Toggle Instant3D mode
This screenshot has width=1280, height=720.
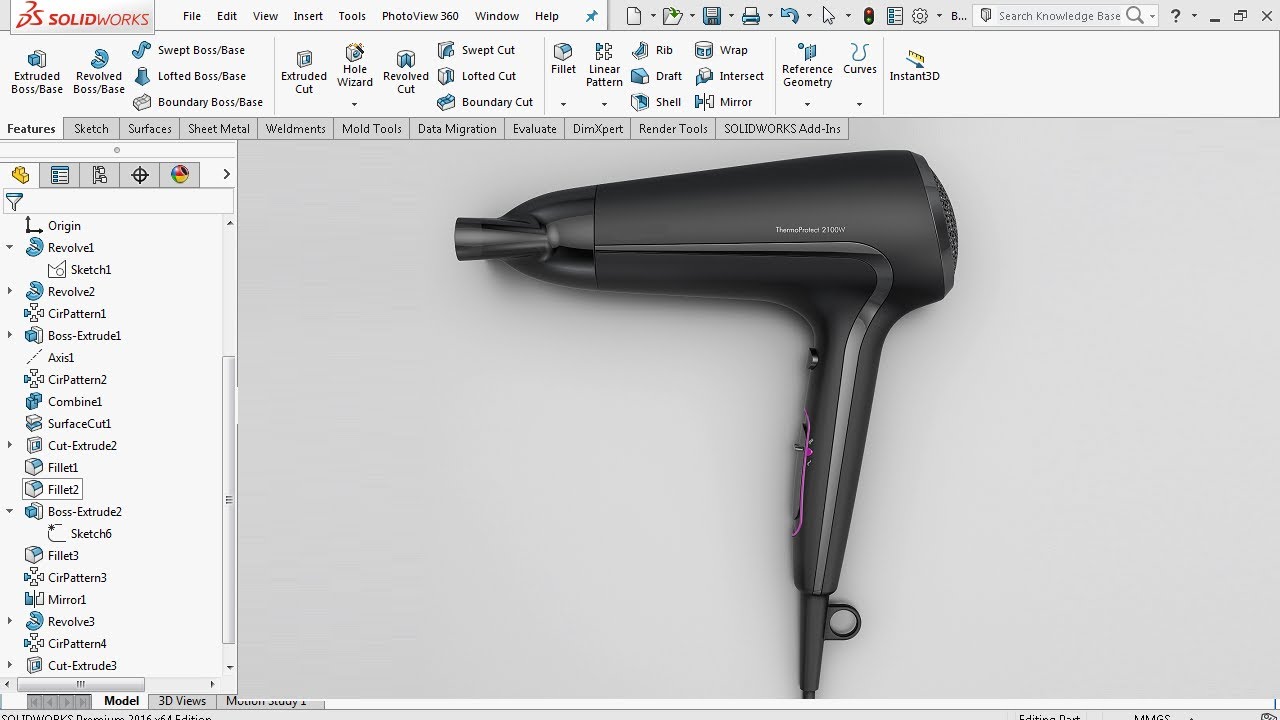[914, 65]
